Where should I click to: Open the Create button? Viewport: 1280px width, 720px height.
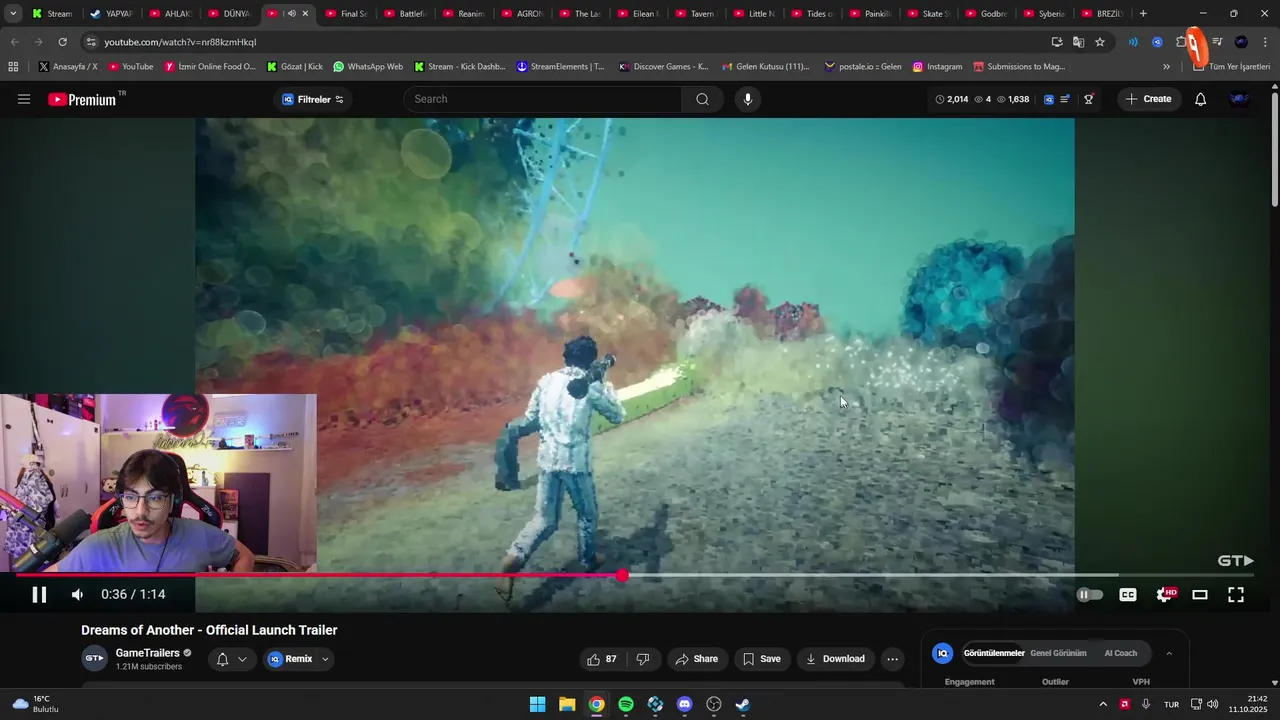point(1149,99)
